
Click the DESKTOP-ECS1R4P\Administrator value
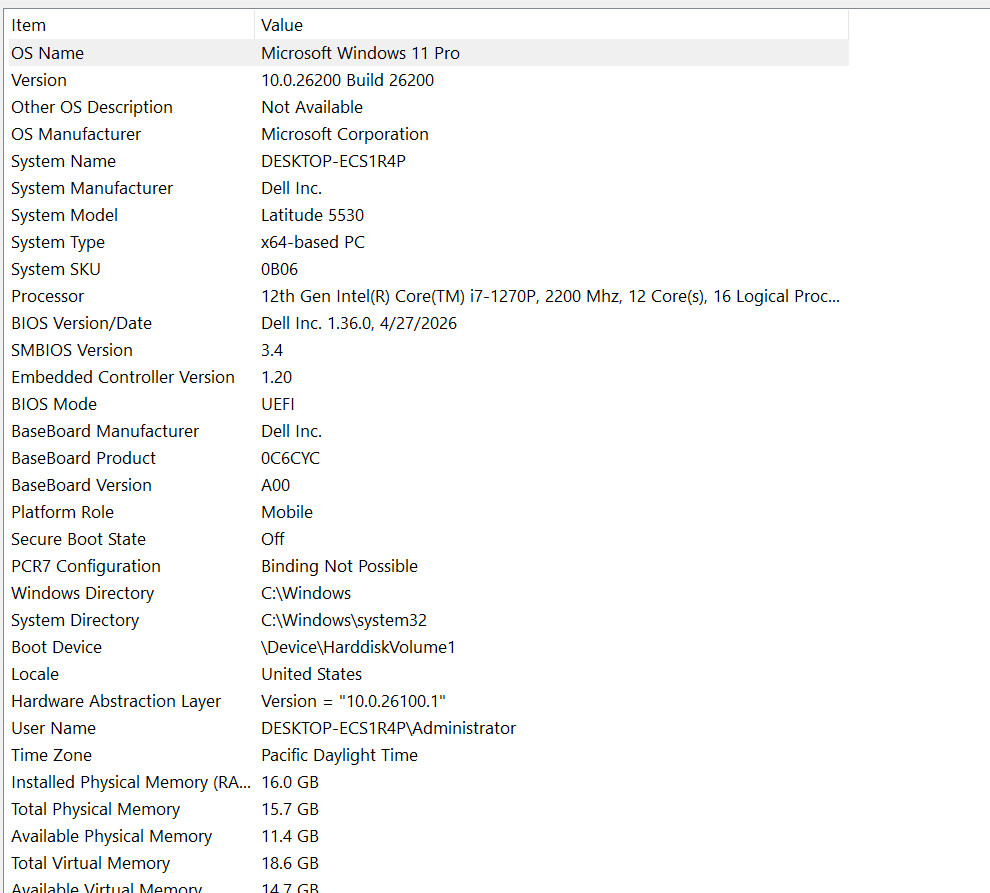click(x=388, y=729)
